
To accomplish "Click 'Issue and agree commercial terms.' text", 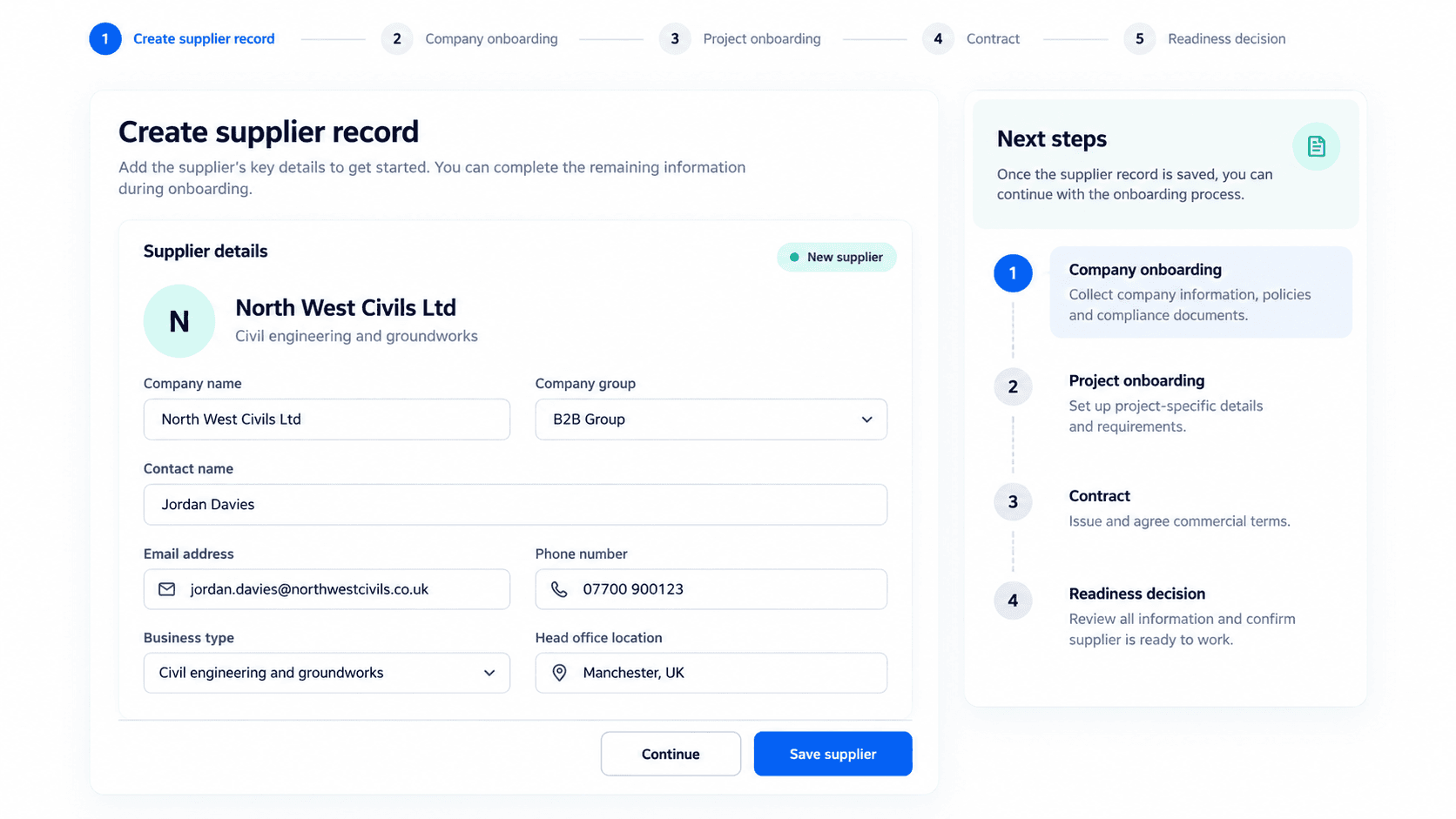I will [1179, 521].
